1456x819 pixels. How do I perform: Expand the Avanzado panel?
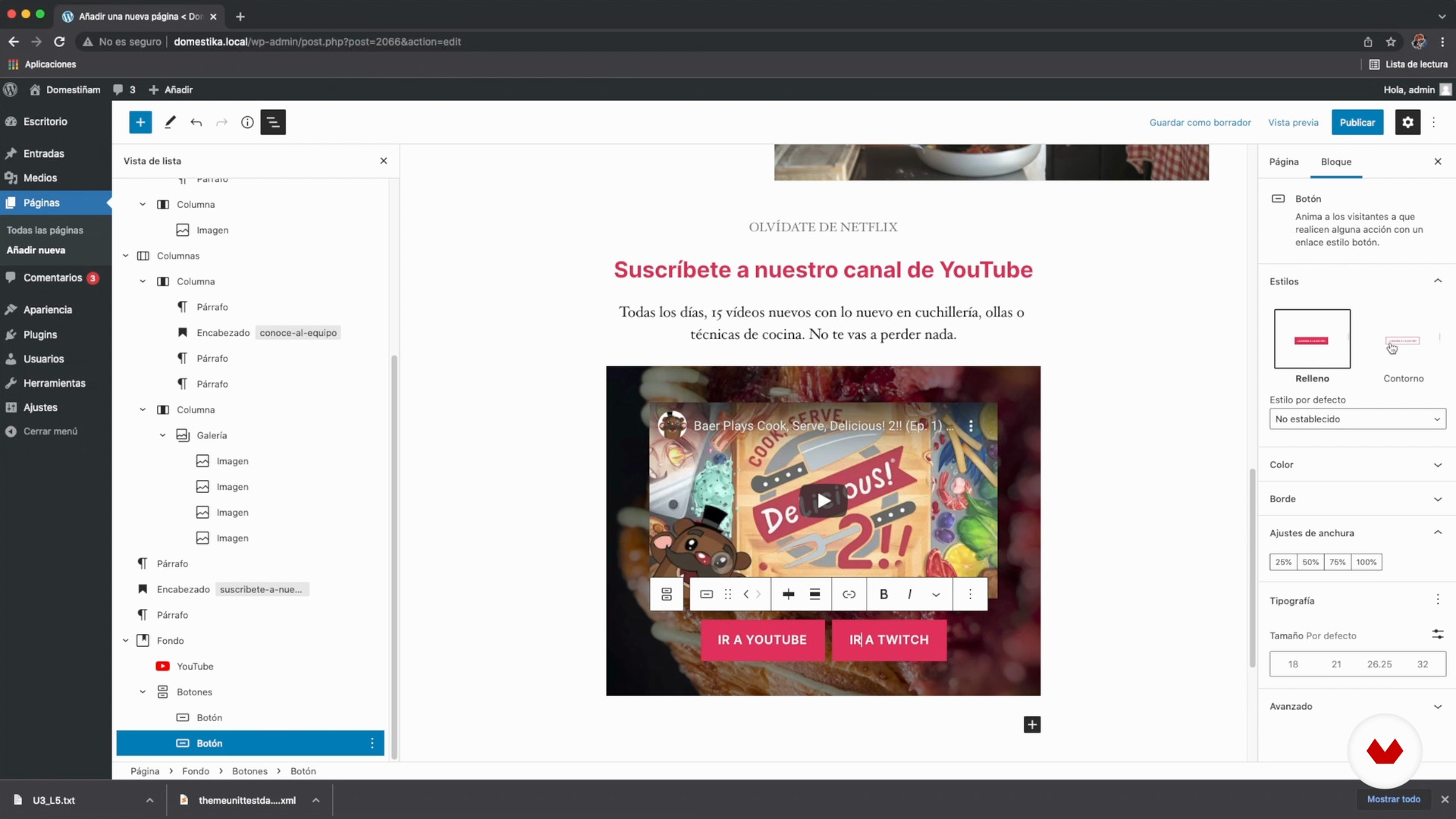pos(1357,706)
